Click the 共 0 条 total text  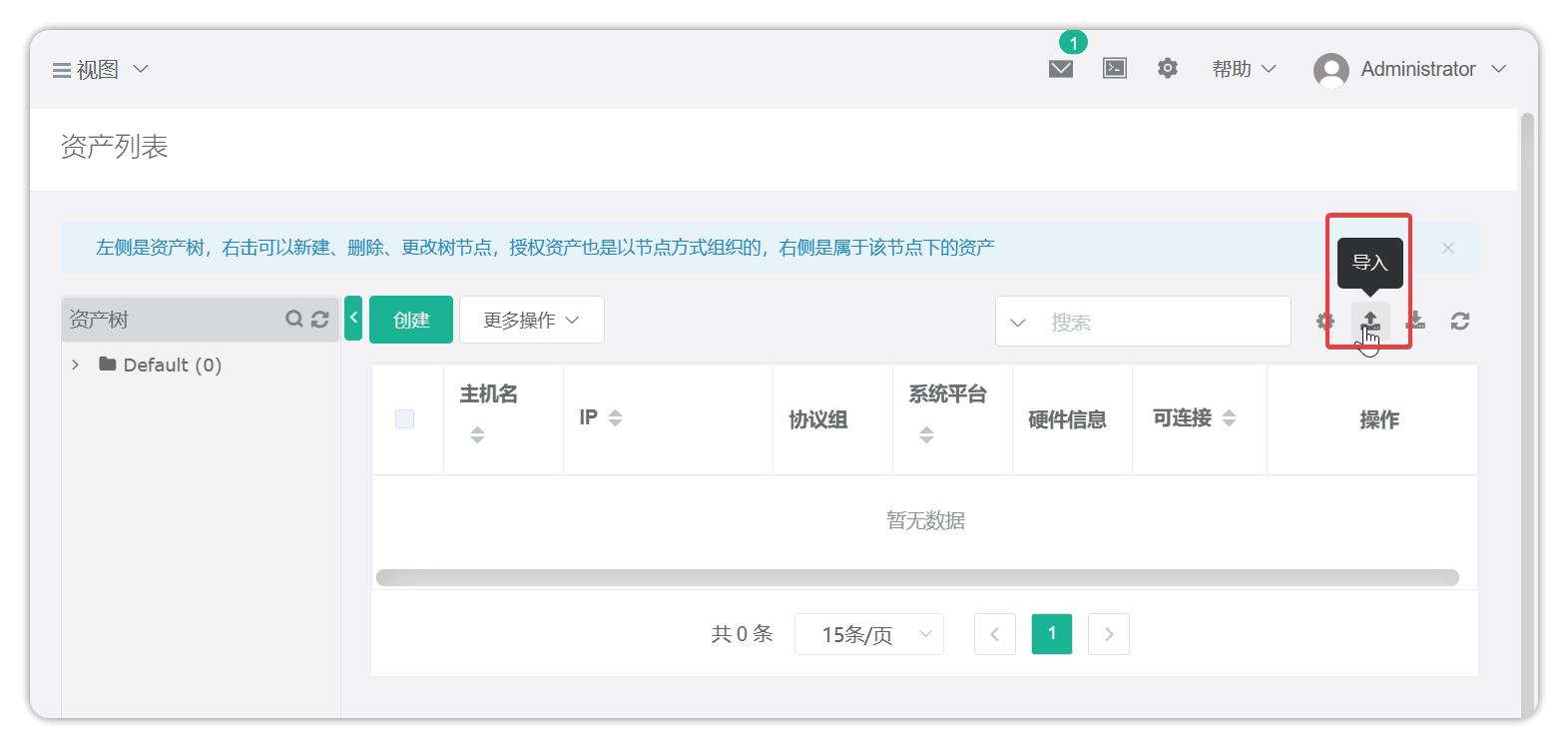(742, 633)
